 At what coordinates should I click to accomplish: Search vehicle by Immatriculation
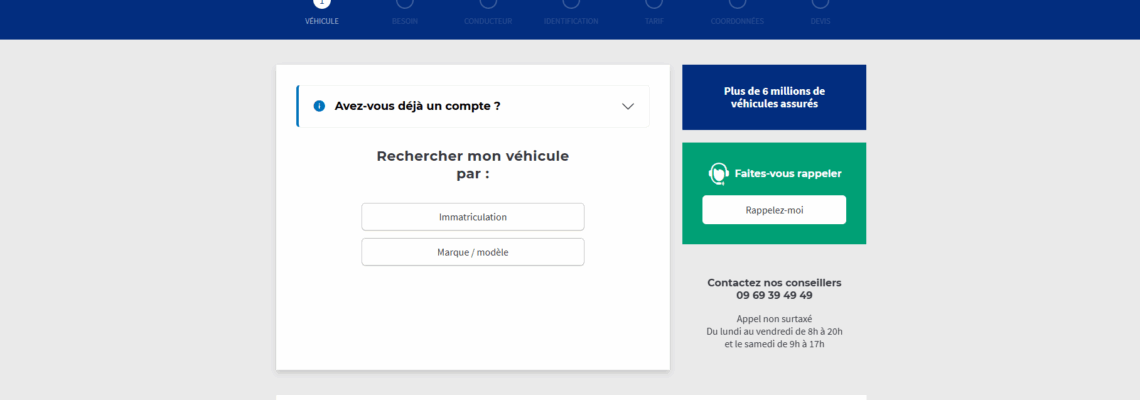pos(472,217)
